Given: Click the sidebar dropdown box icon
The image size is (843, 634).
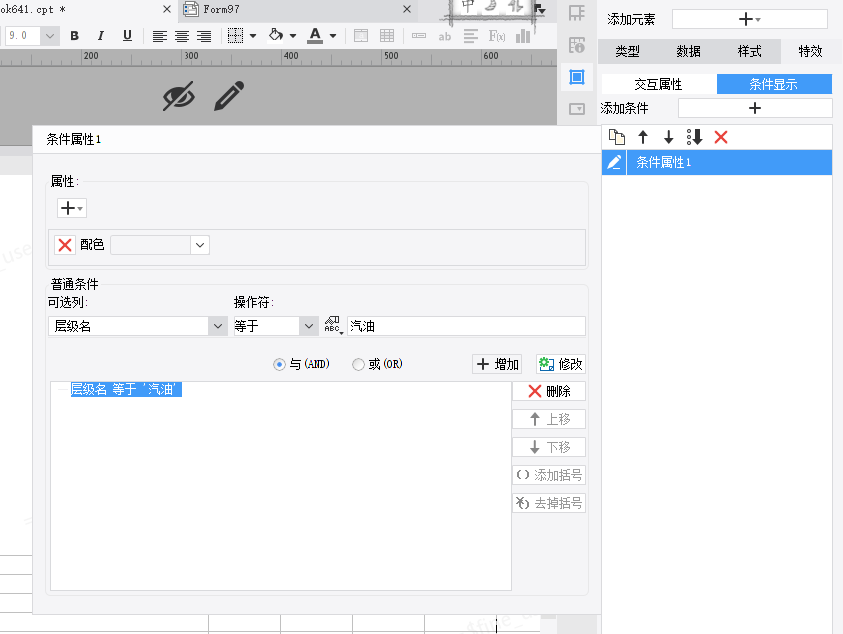Looking at the screenshot, I should [577, 109].
